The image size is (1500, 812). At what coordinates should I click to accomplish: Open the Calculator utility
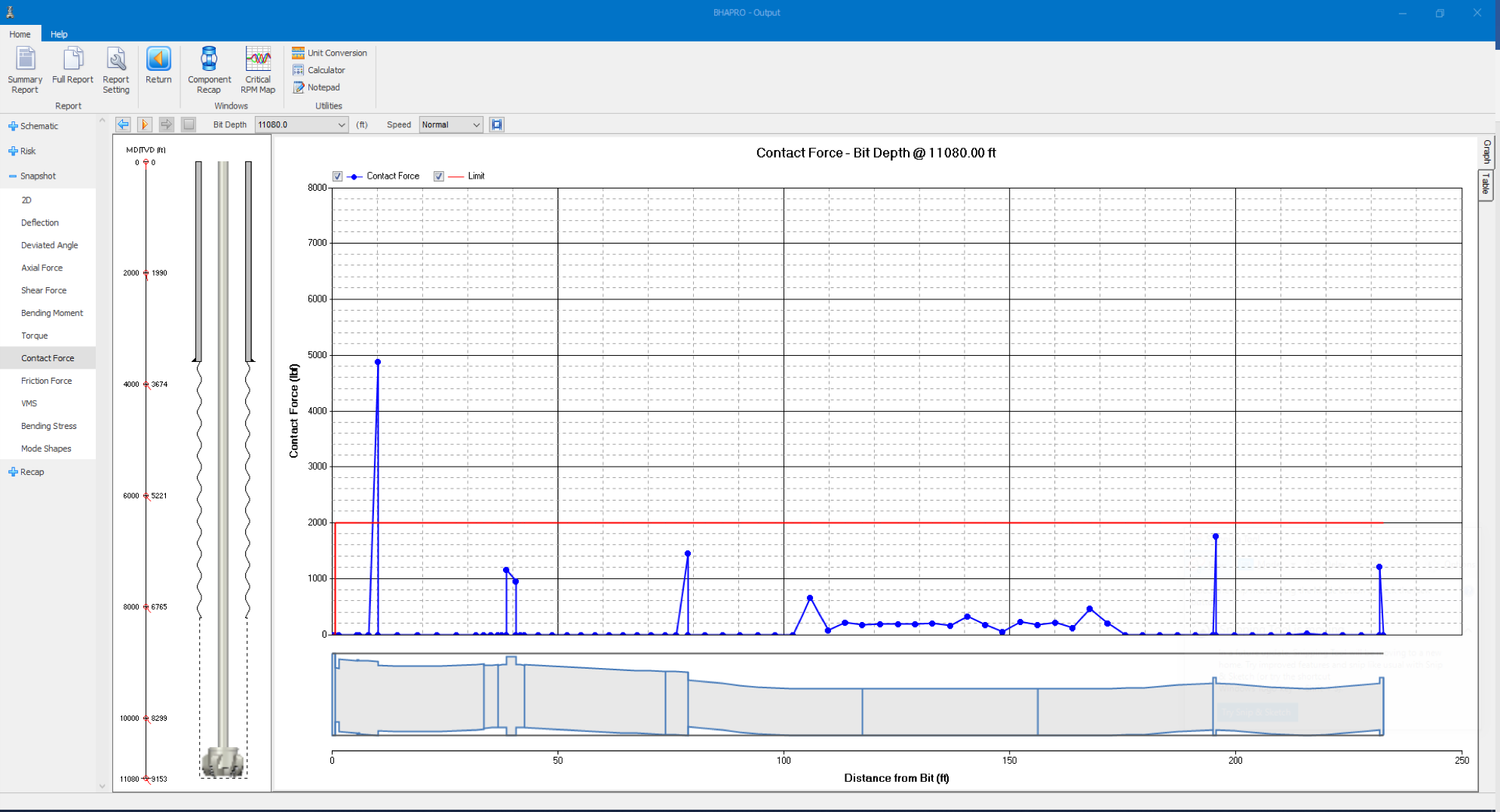click(319, 70)
